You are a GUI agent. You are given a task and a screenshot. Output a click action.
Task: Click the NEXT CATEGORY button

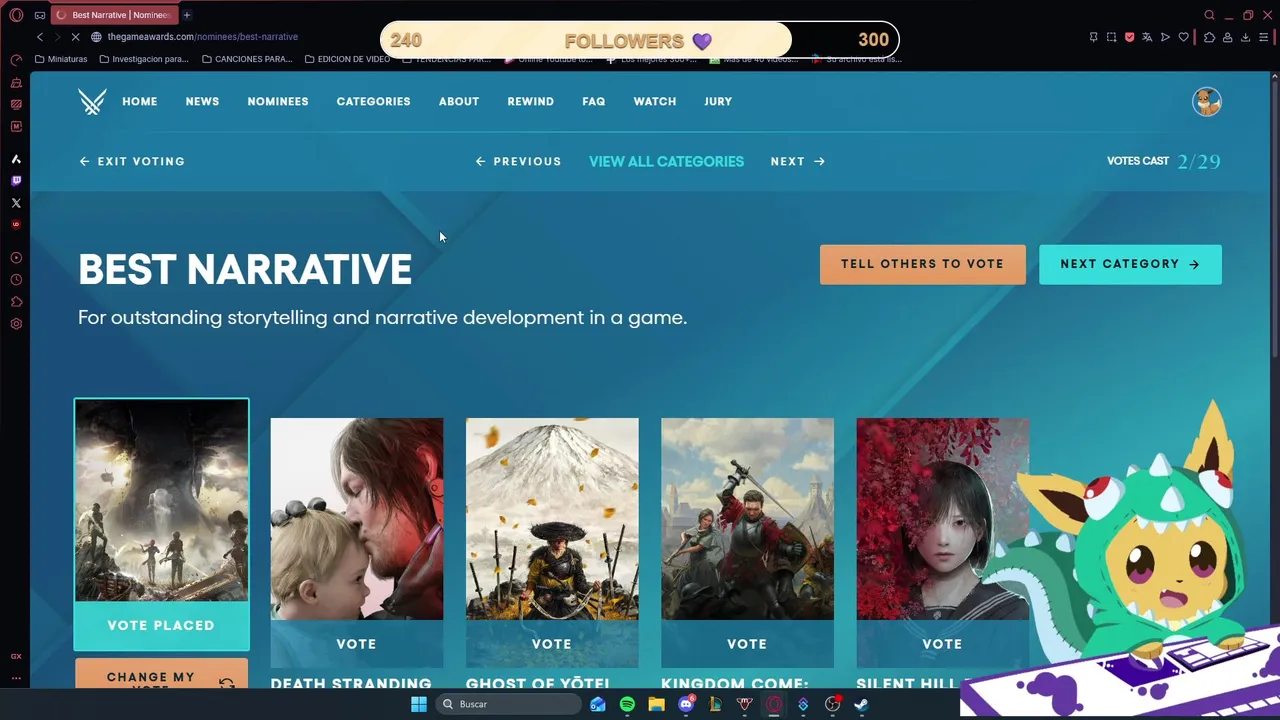click(1130, 264)
